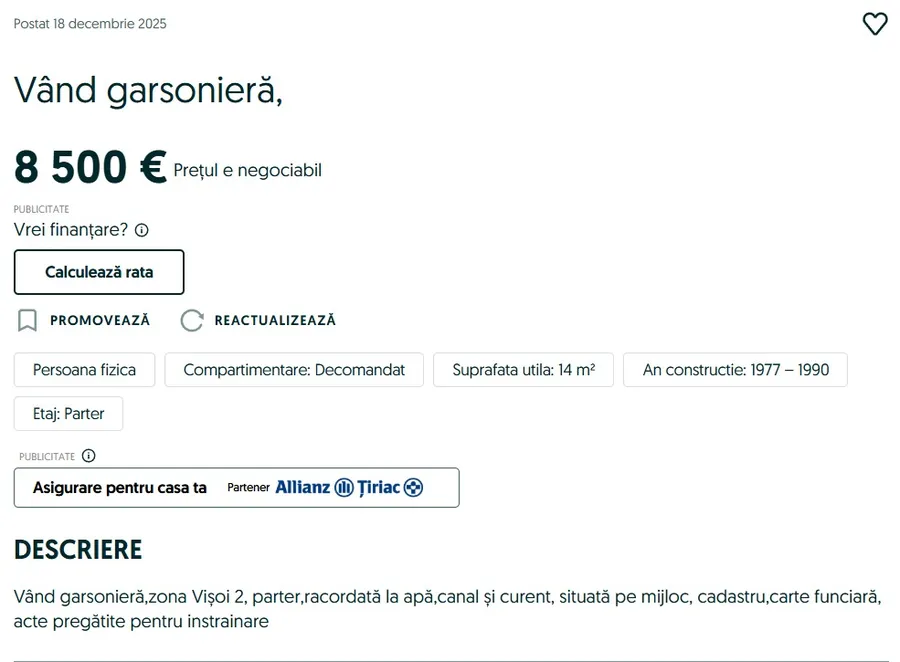900x662 pixels.
Task: Expand the An constructie: 1977 – 1990 chip
Action: point(735,369)
